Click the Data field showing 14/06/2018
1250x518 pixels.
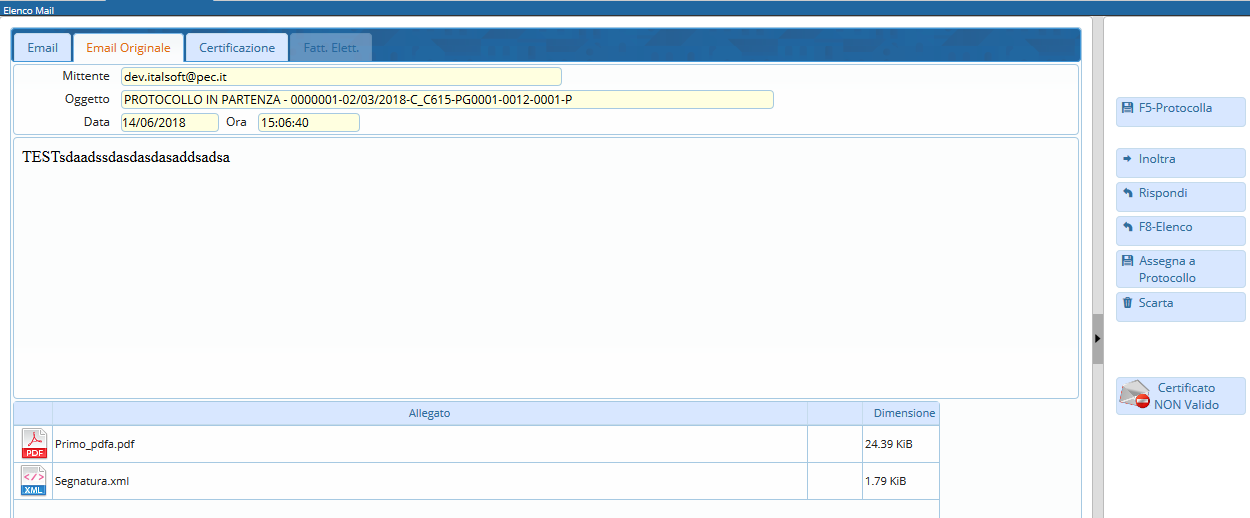(x=170, y=122)
